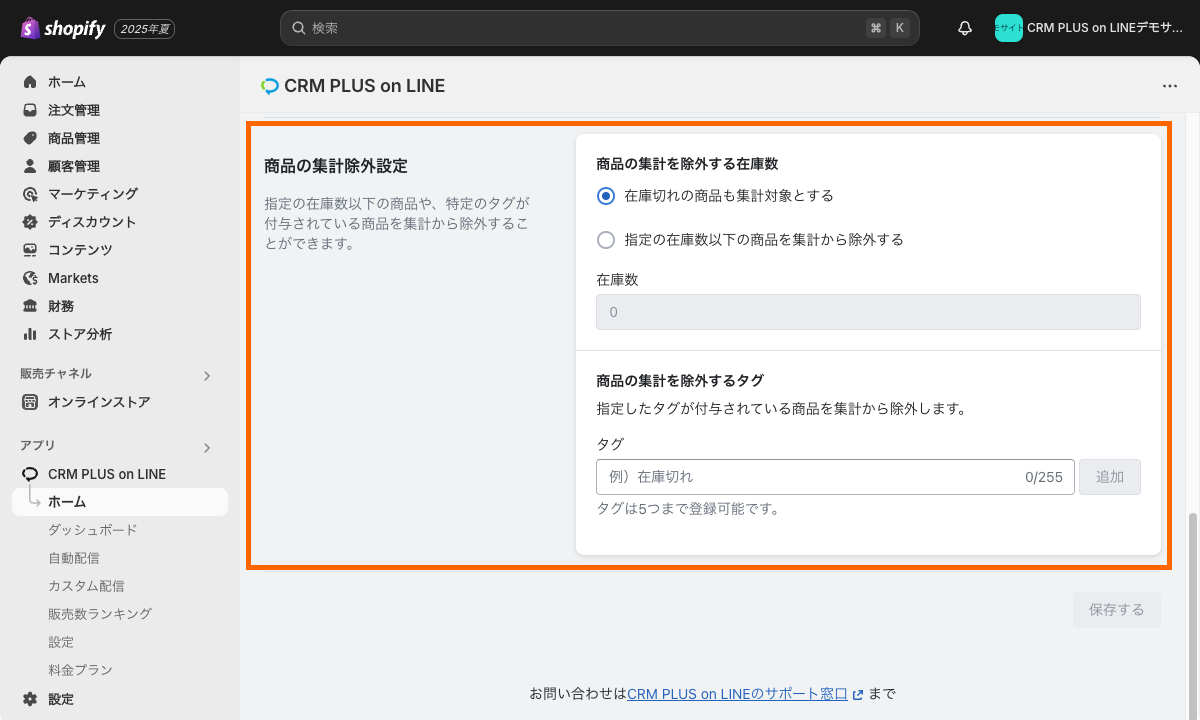Click the タグ input with 例）在庫切れ placeholder
Image resolution: width=1200 pixels, height=720 pixels.
point(835,477)
